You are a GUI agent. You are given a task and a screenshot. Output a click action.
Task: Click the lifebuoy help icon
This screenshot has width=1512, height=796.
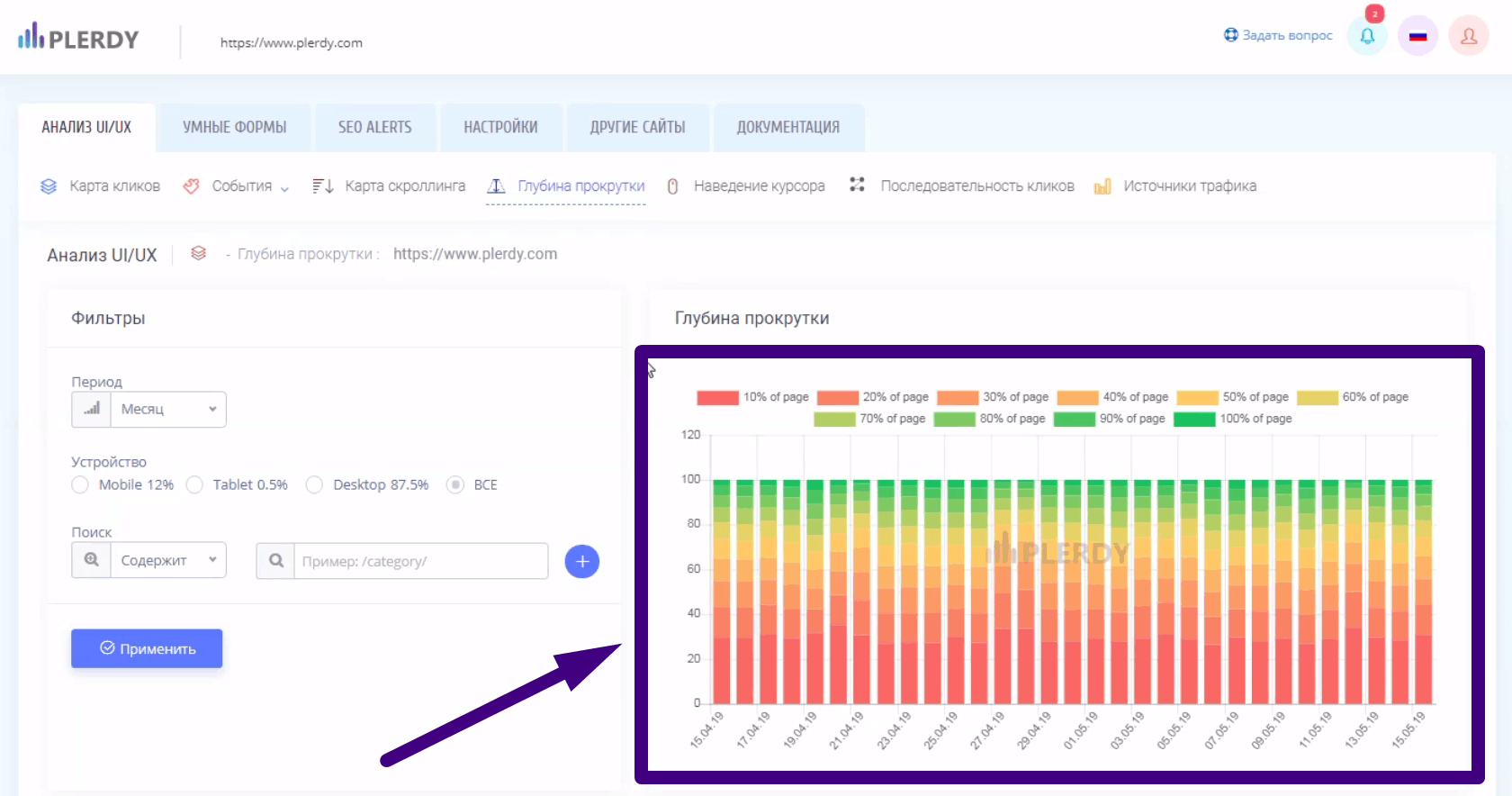[1230, 35]
